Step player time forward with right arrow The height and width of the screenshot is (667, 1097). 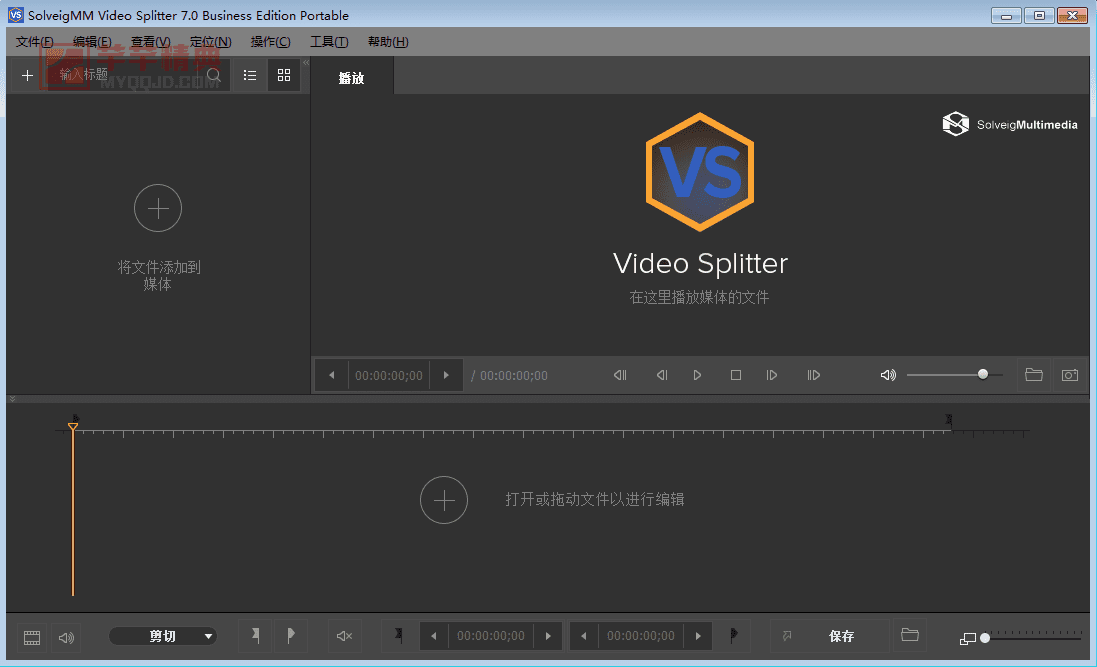click(446, 376)
